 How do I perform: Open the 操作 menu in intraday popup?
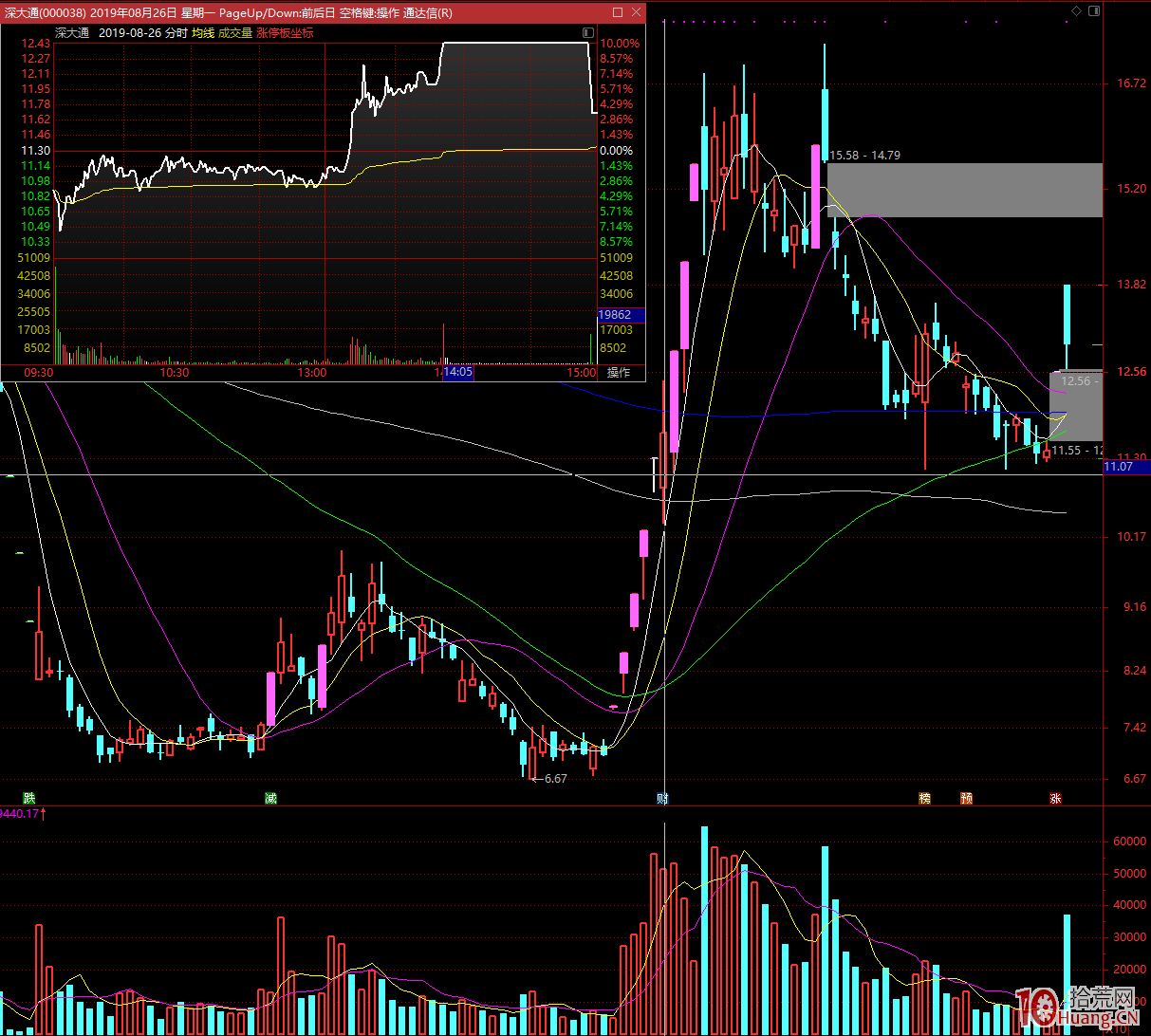coord(619,373)
